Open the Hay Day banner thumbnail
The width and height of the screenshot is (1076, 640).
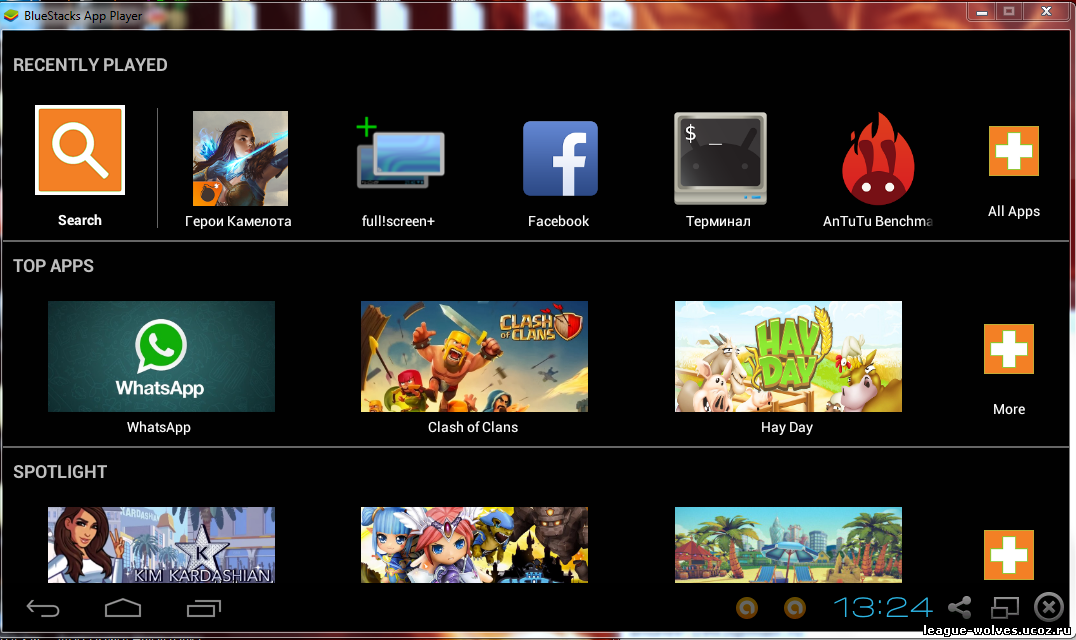[x=788, y=356]
